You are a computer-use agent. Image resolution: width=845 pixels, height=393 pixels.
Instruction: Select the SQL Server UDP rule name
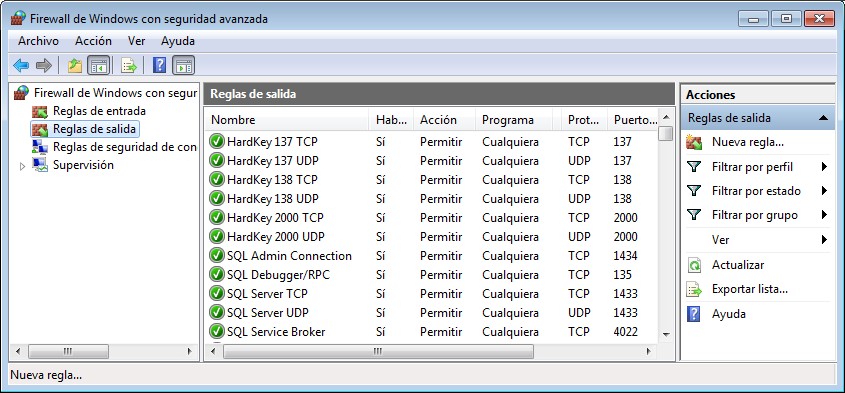tap(268, 313)
